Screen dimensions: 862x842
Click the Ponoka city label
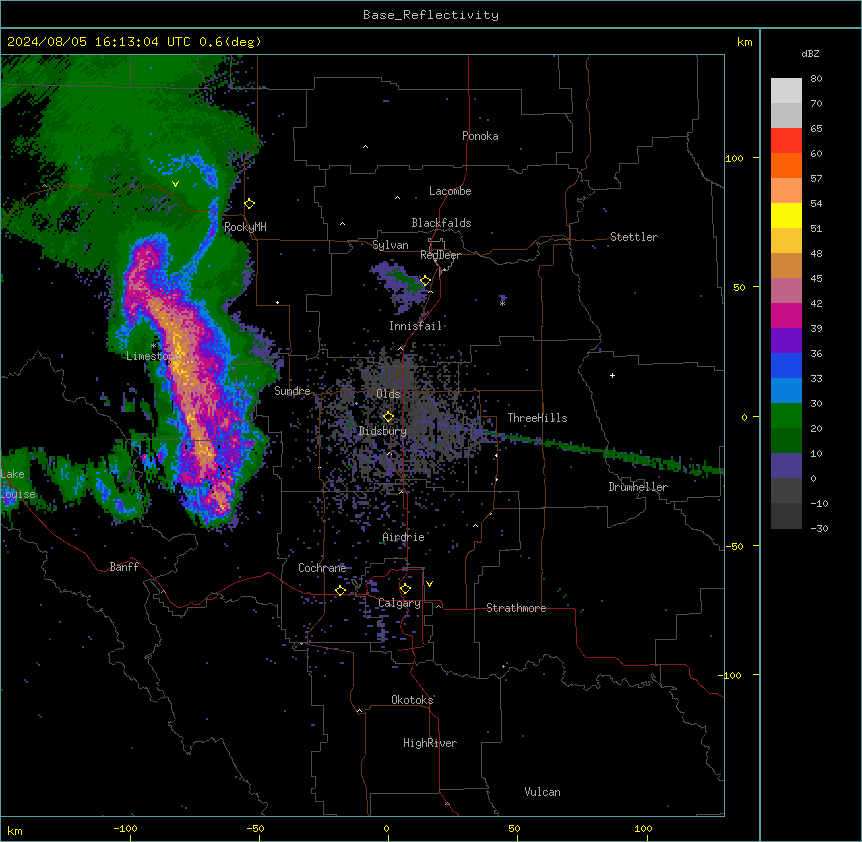480,136
